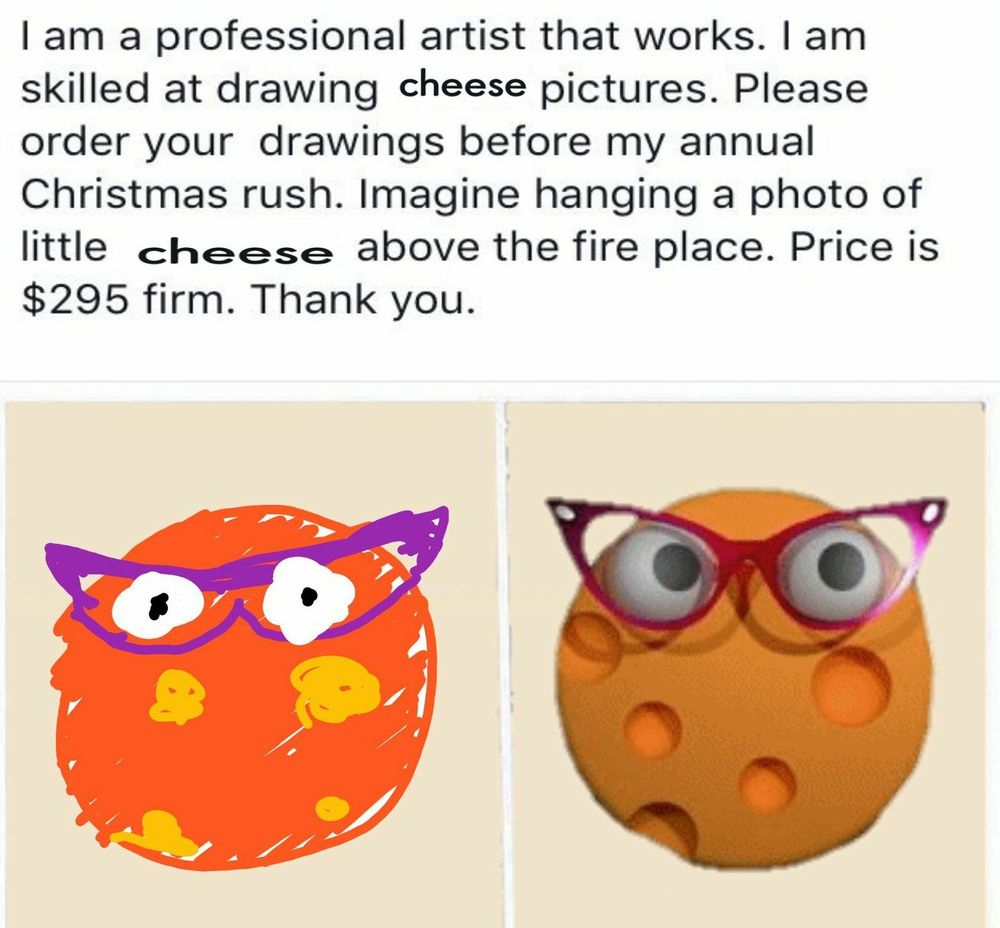This screenshot has height=928, width=1000.
Task: Click the second 'cheese' word after 'little'
Action: (x=235, y=253)
